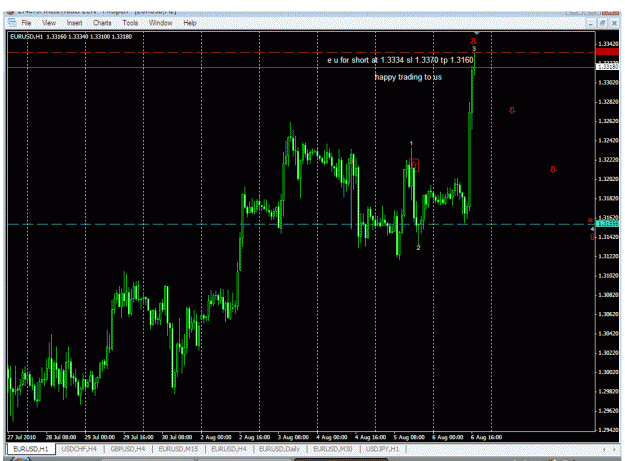Image resolution: width=625 pixels, height=461 pixels.
Task: Select the wave label '2' below the candle
Action: click(x=418, y=248)
